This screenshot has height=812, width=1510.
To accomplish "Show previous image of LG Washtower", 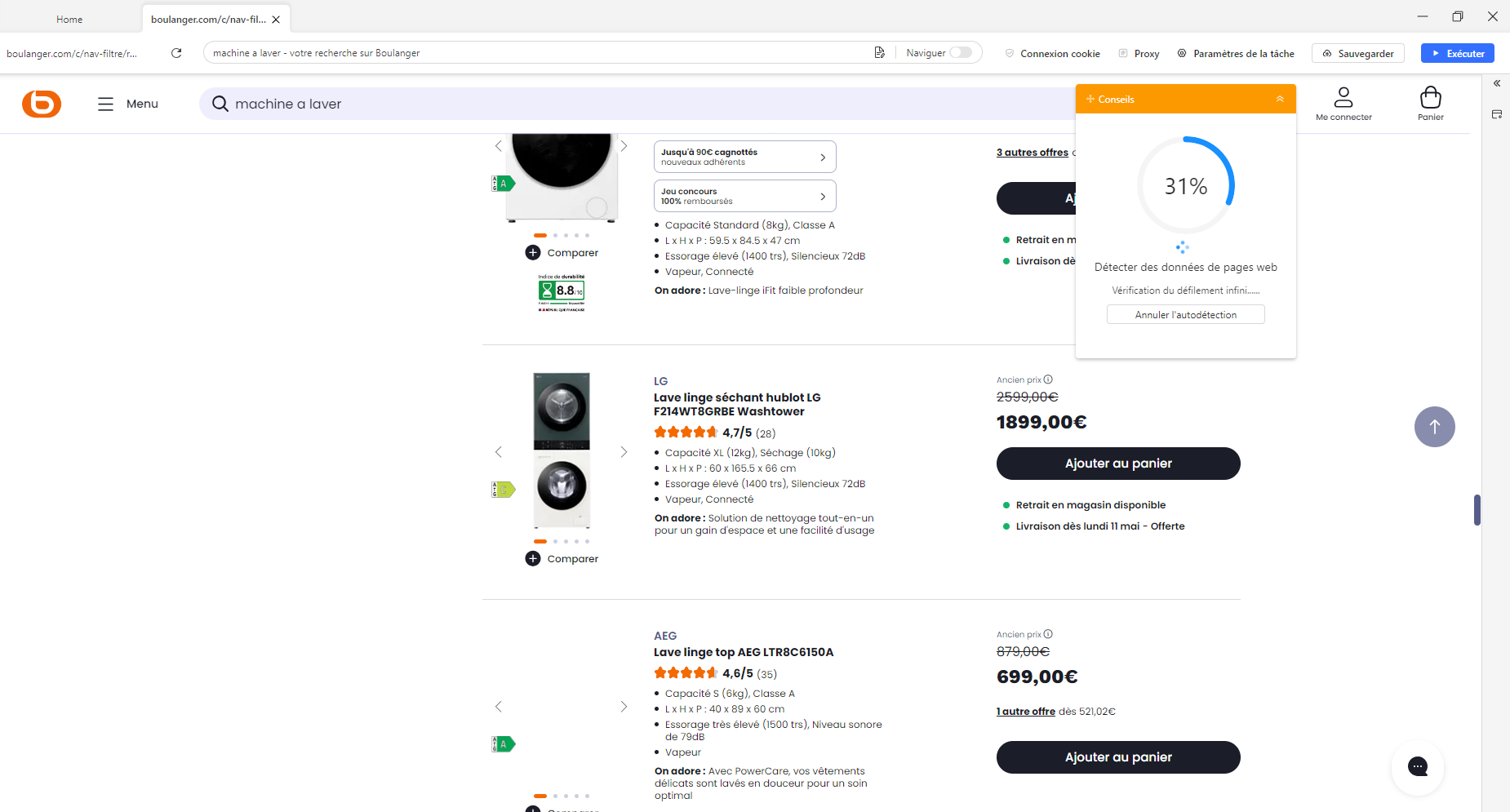I will (499, 452).
